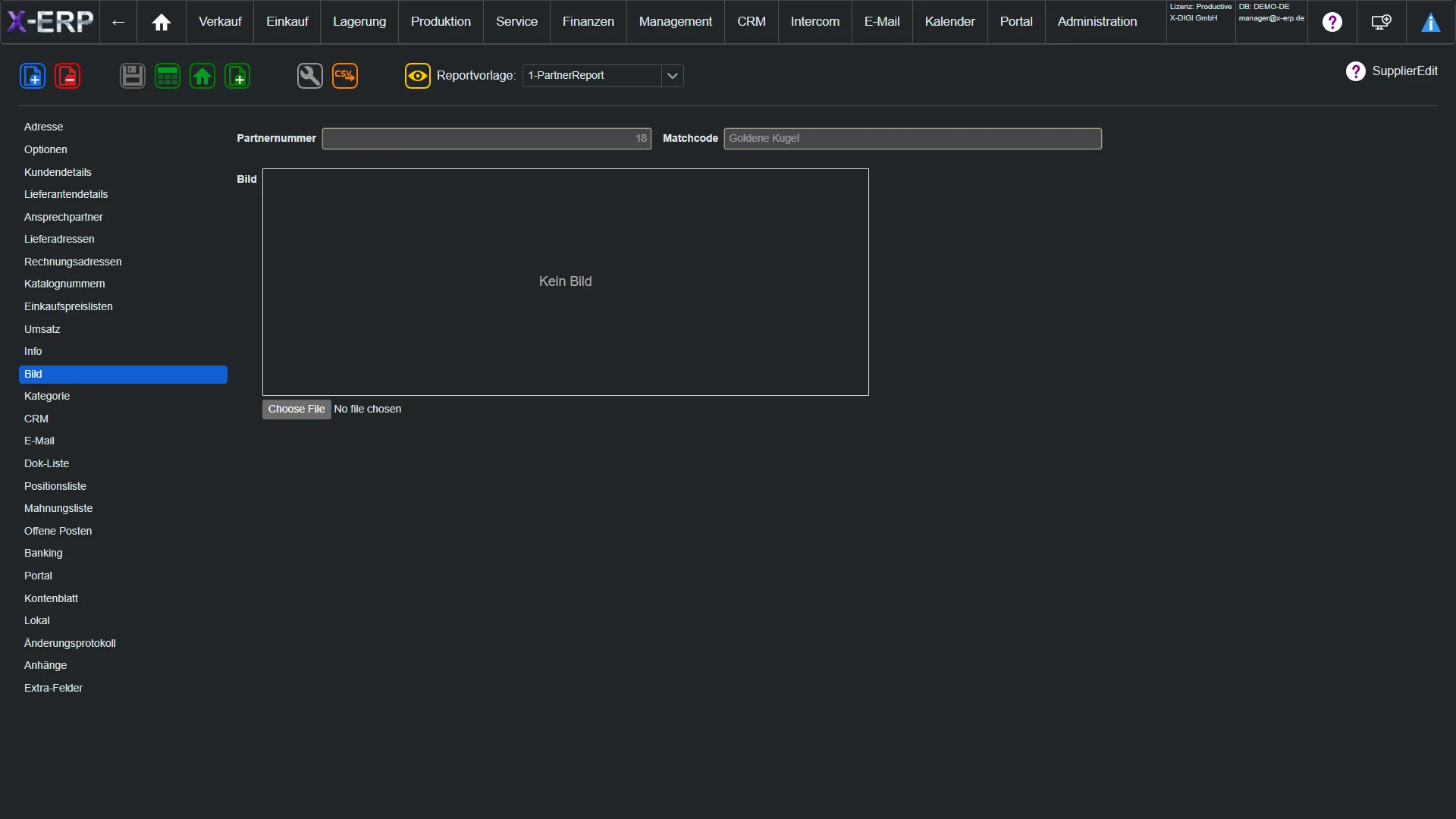
Task: Click the green house toolbar icon
Action: point(202,76)
